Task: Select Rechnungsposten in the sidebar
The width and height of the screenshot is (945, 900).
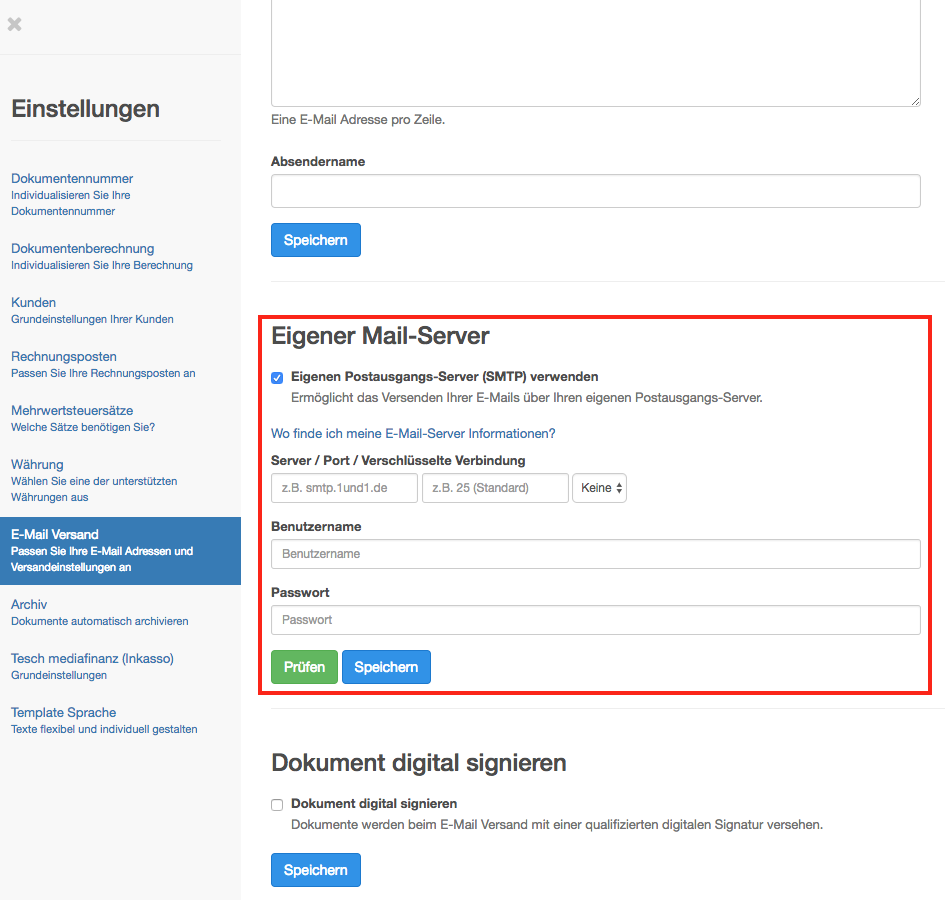Action: click(x=64, y=357)
